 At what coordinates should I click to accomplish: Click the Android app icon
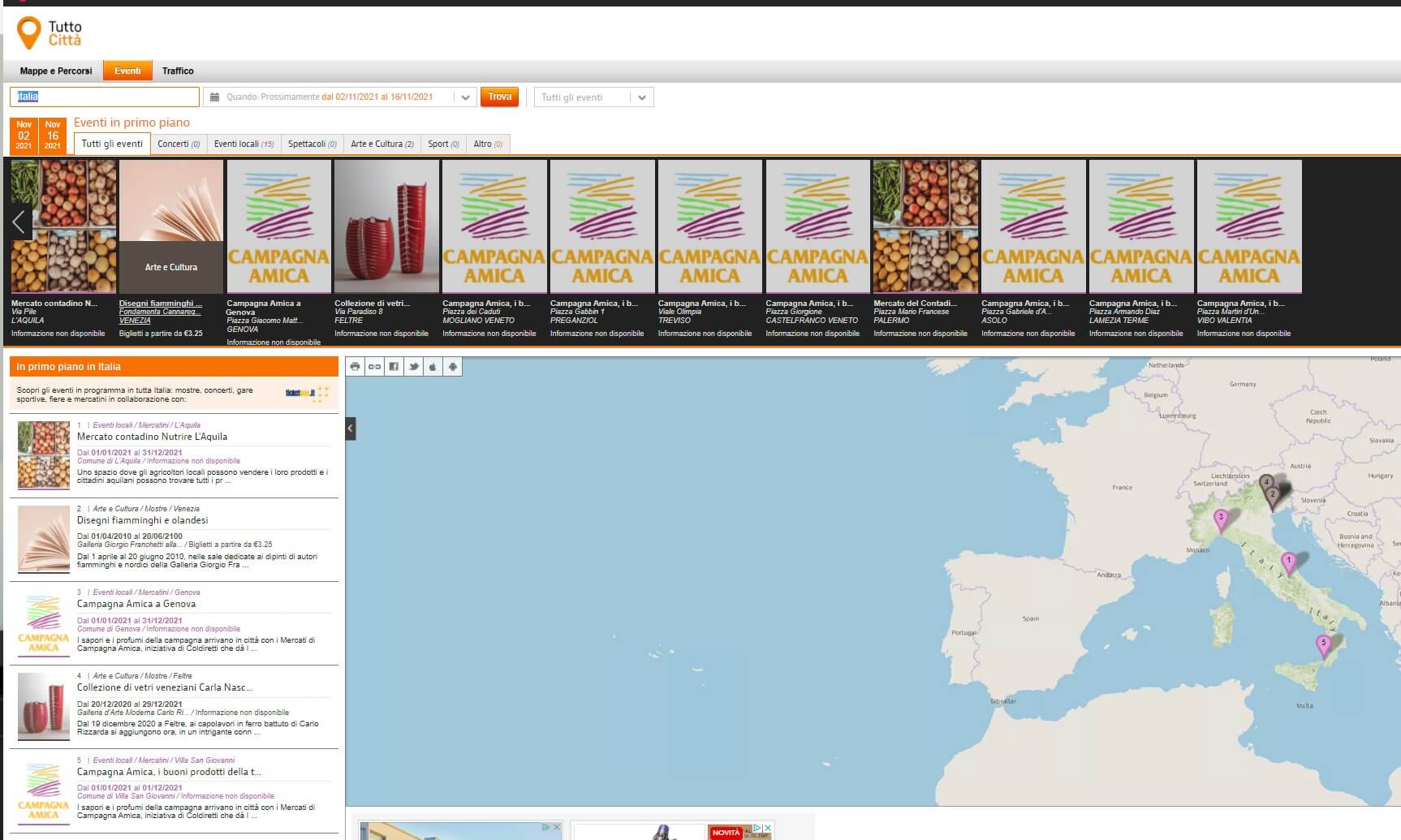452,367
